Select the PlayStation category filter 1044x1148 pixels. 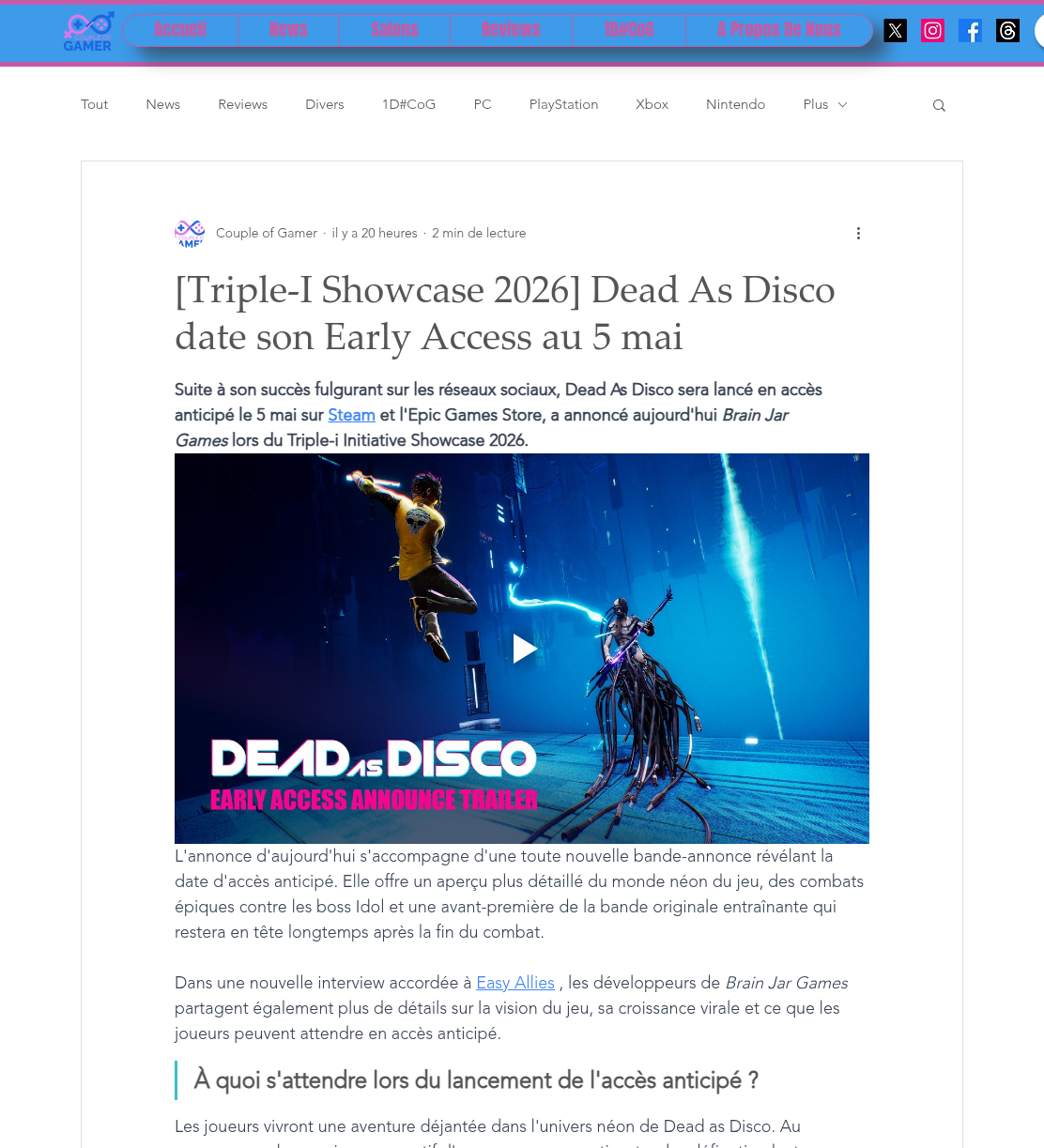coord(563,104)
